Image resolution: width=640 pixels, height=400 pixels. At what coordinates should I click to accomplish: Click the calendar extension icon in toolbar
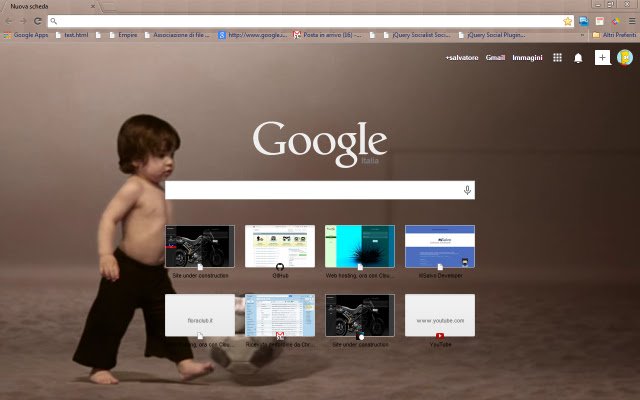(600, 21)
